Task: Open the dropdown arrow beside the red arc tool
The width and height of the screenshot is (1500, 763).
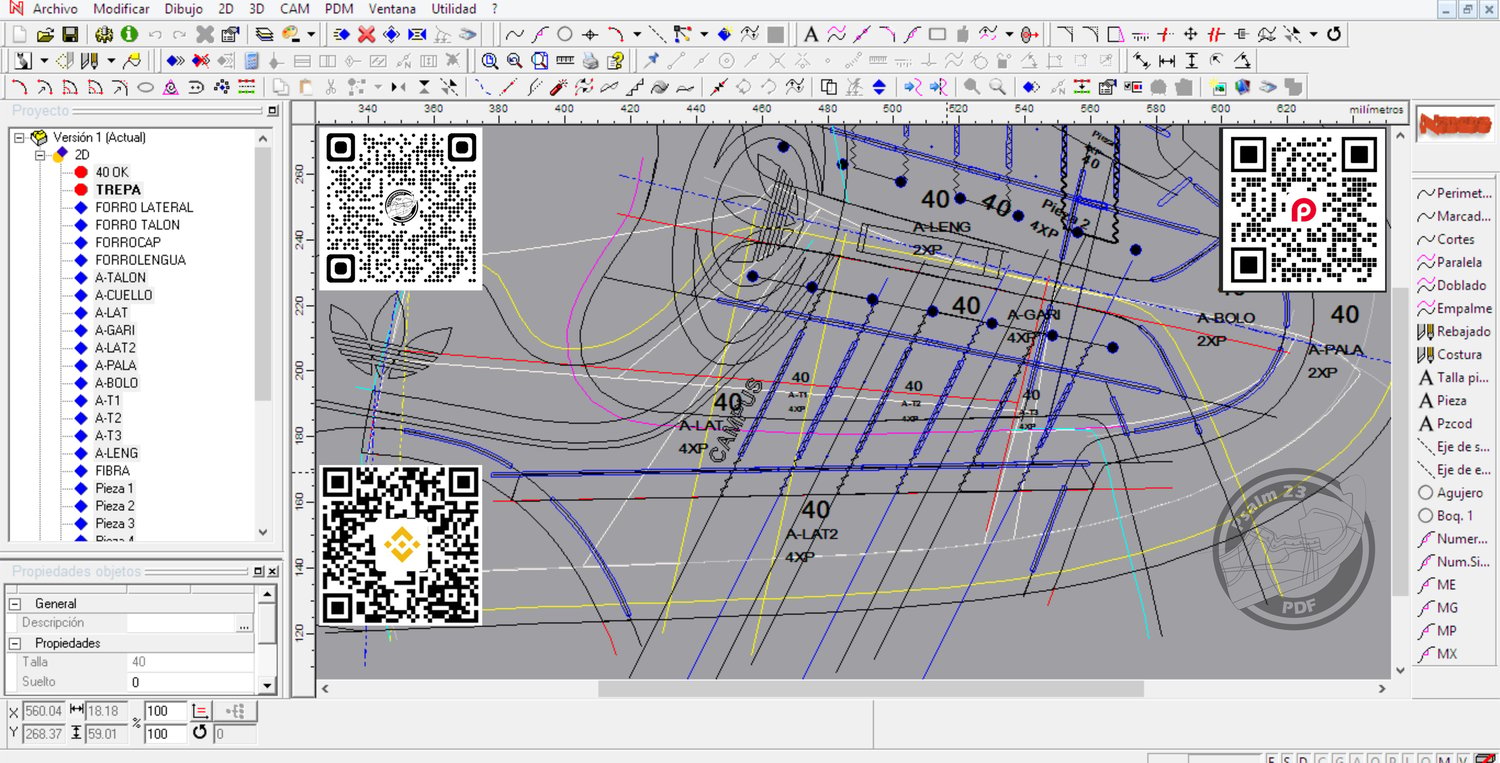Action: [x=635, y=34]
